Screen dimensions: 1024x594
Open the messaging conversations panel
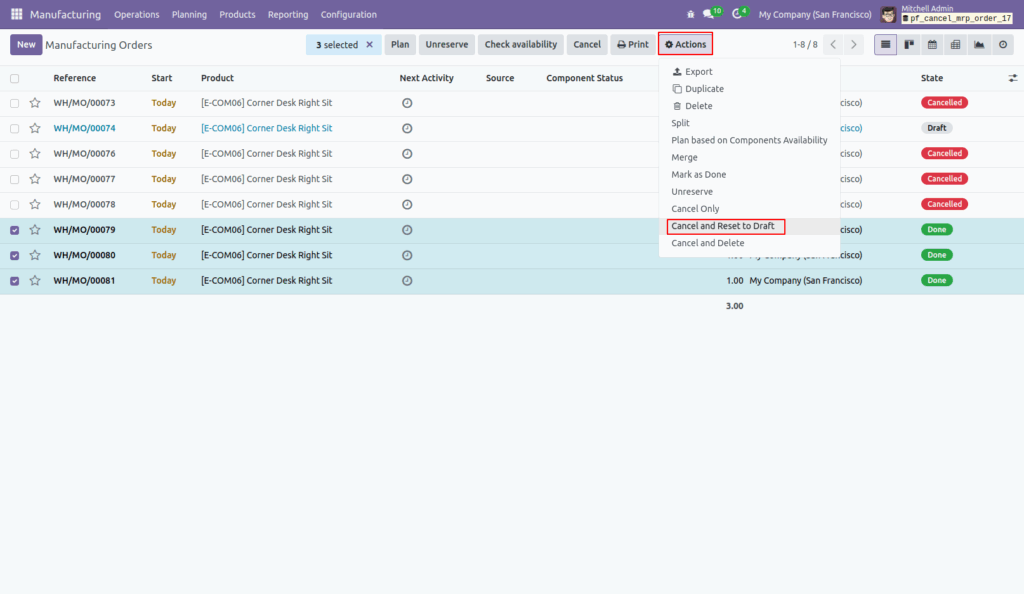pyautogui.click(x=712, y=14)
